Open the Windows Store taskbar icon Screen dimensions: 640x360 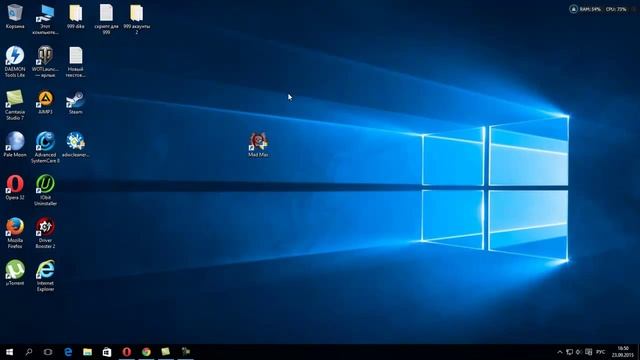pyautogui.click(x=107, y=352)
